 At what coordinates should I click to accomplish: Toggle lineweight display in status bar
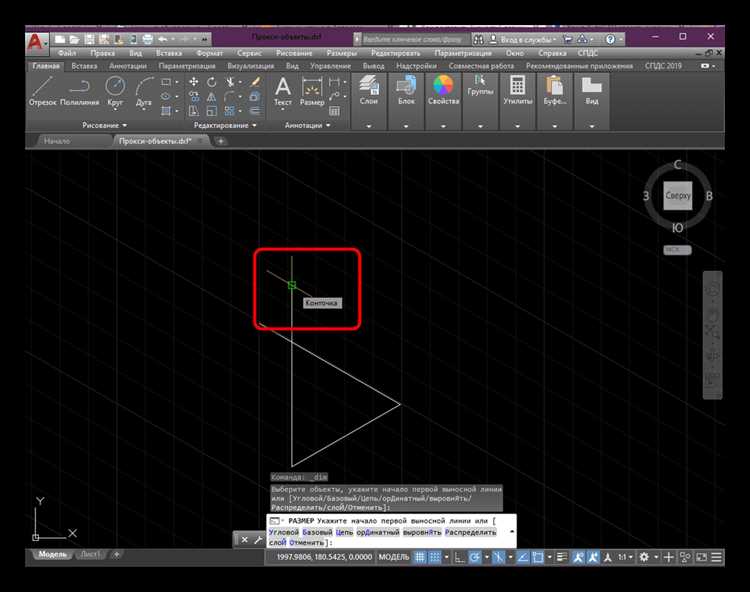click(x=562, y=557)
